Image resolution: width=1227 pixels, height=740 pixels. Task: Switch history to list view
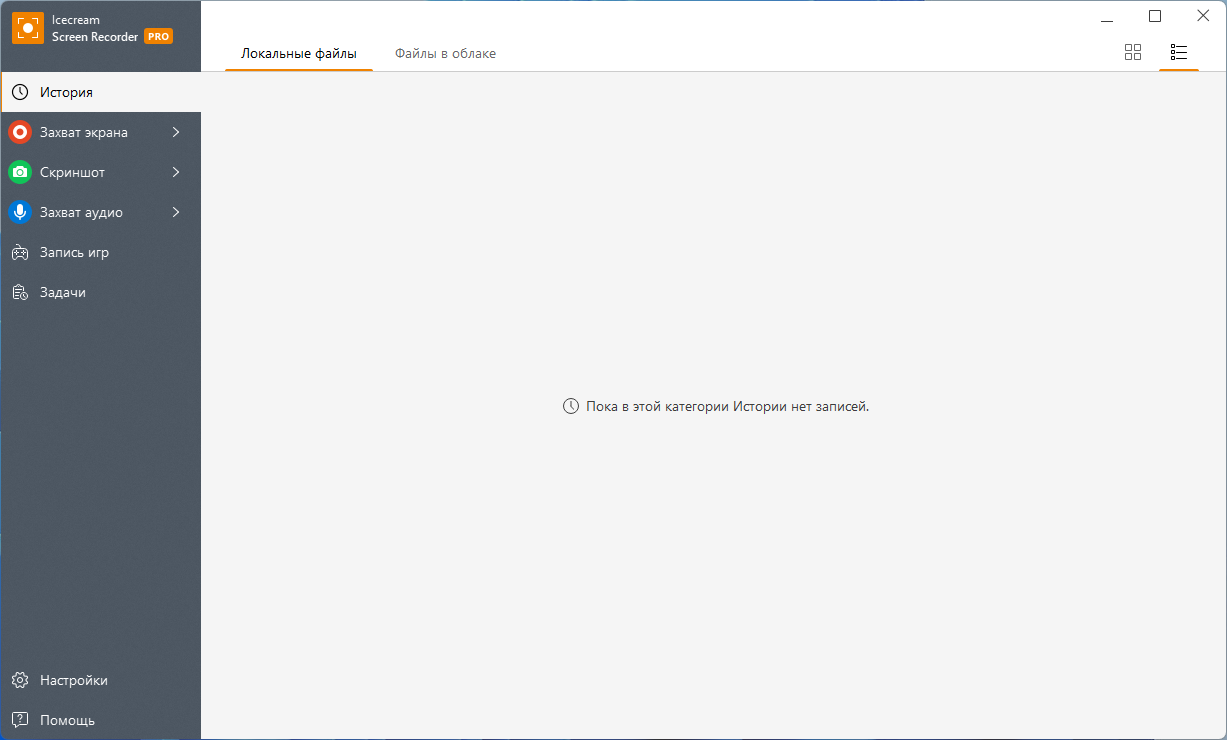point(1179,52)
